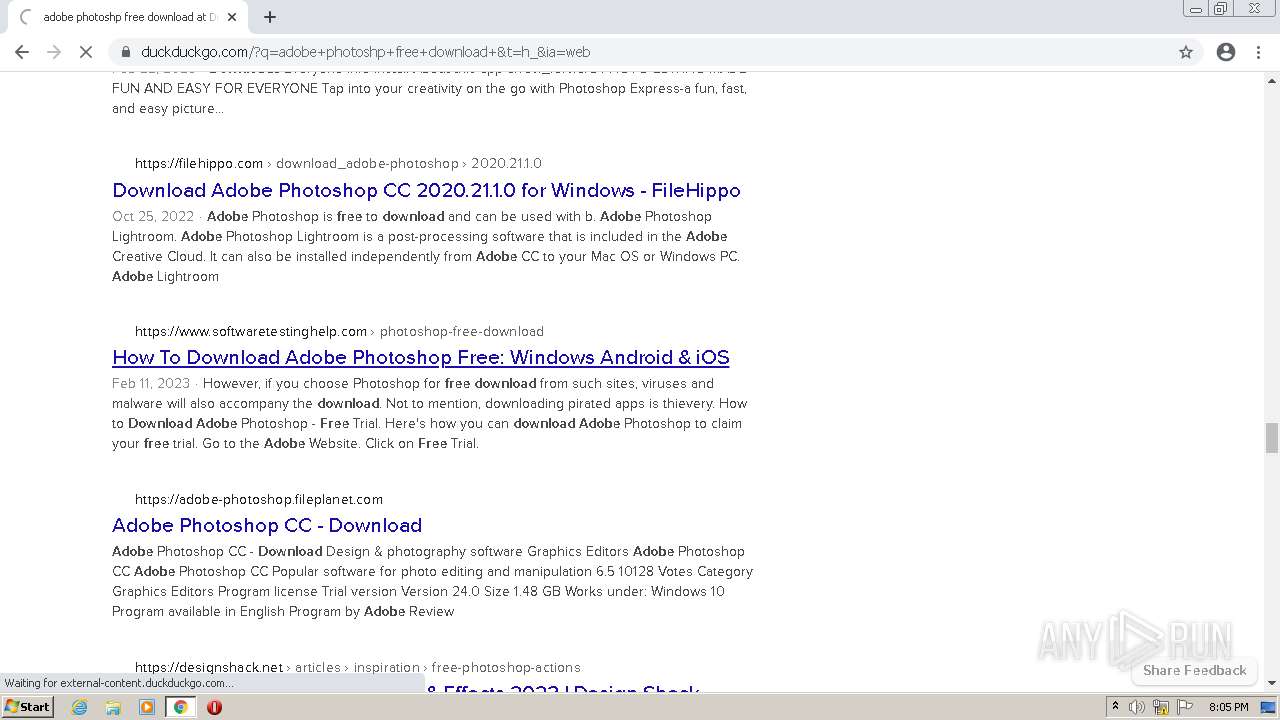Click Share Feedback button
The image size is (1280, 720).
[x=1194, y=670]
